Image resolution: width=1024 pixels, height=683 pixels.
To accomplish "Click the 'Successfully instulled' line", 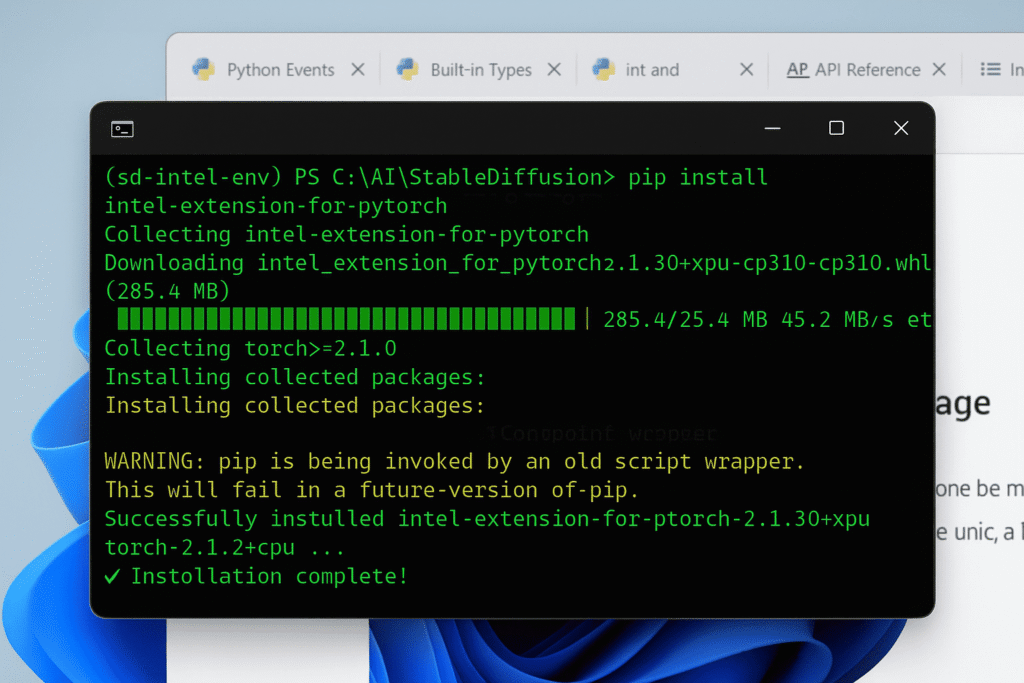I will (487, 518).
